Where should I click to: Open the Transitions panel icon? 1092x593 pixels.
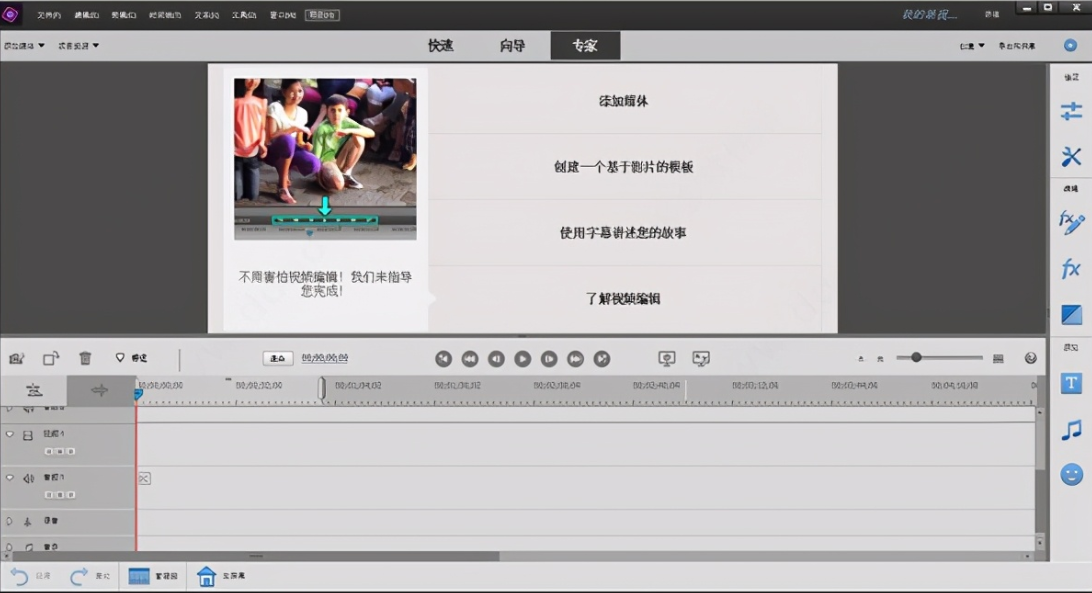click(x=1071, y=315)
